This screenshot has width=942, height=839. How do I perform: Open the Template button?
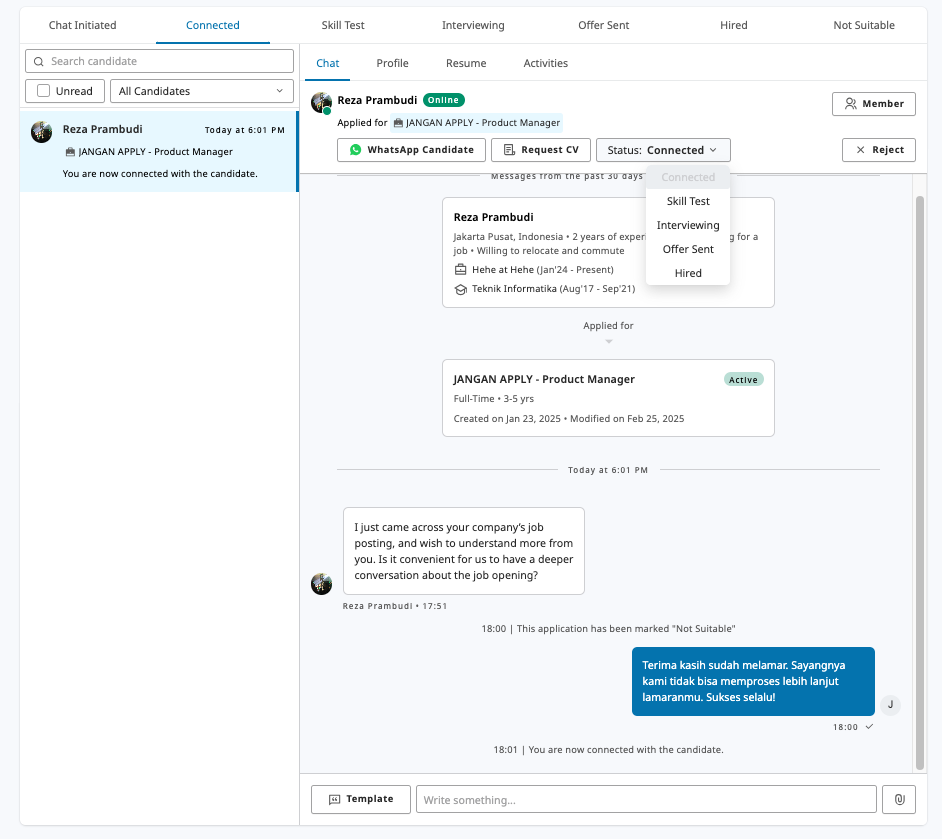(361, 799)
